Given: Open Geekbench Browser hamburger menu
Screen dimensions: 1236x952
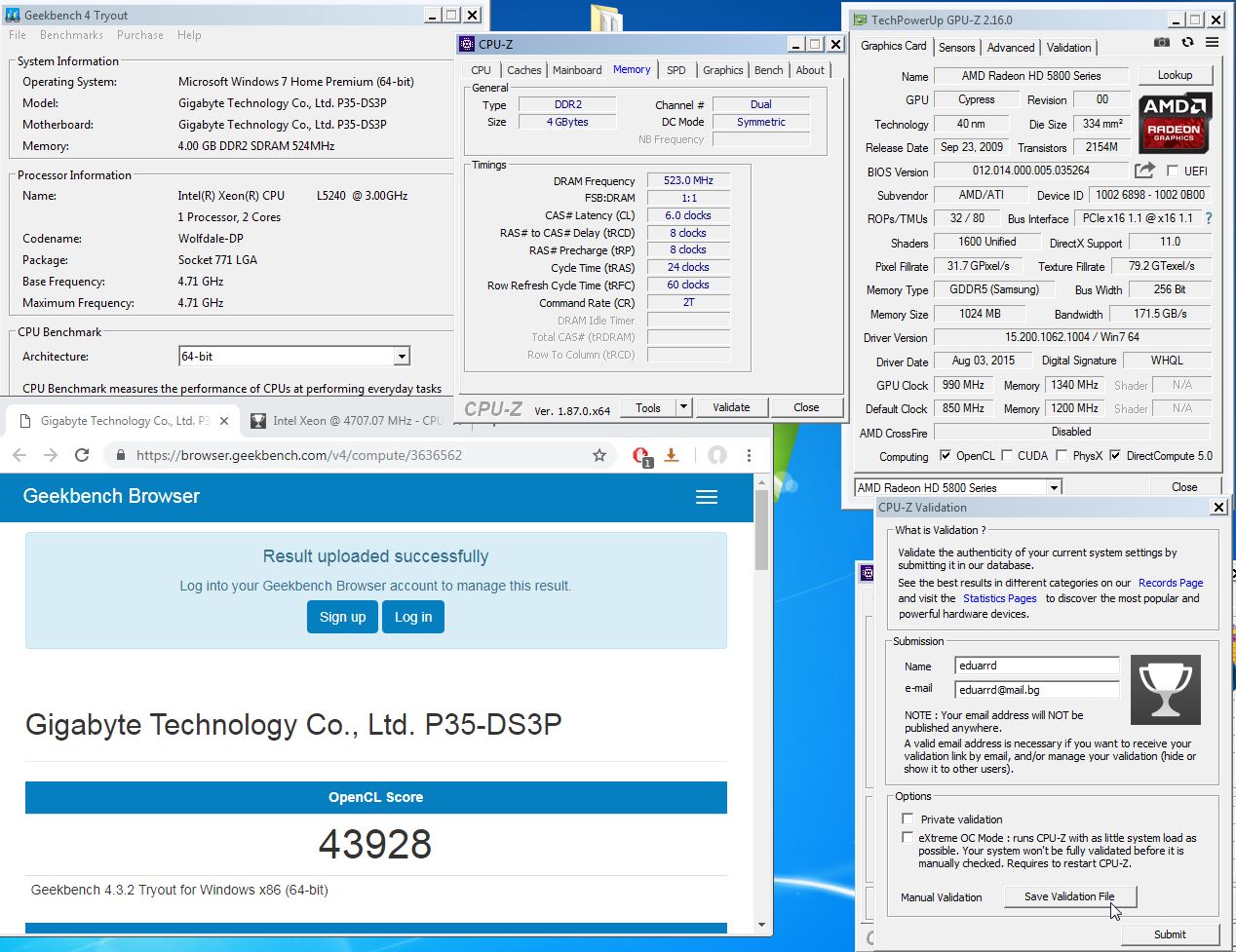Looking at the screenshot, I should coord(707,497).
